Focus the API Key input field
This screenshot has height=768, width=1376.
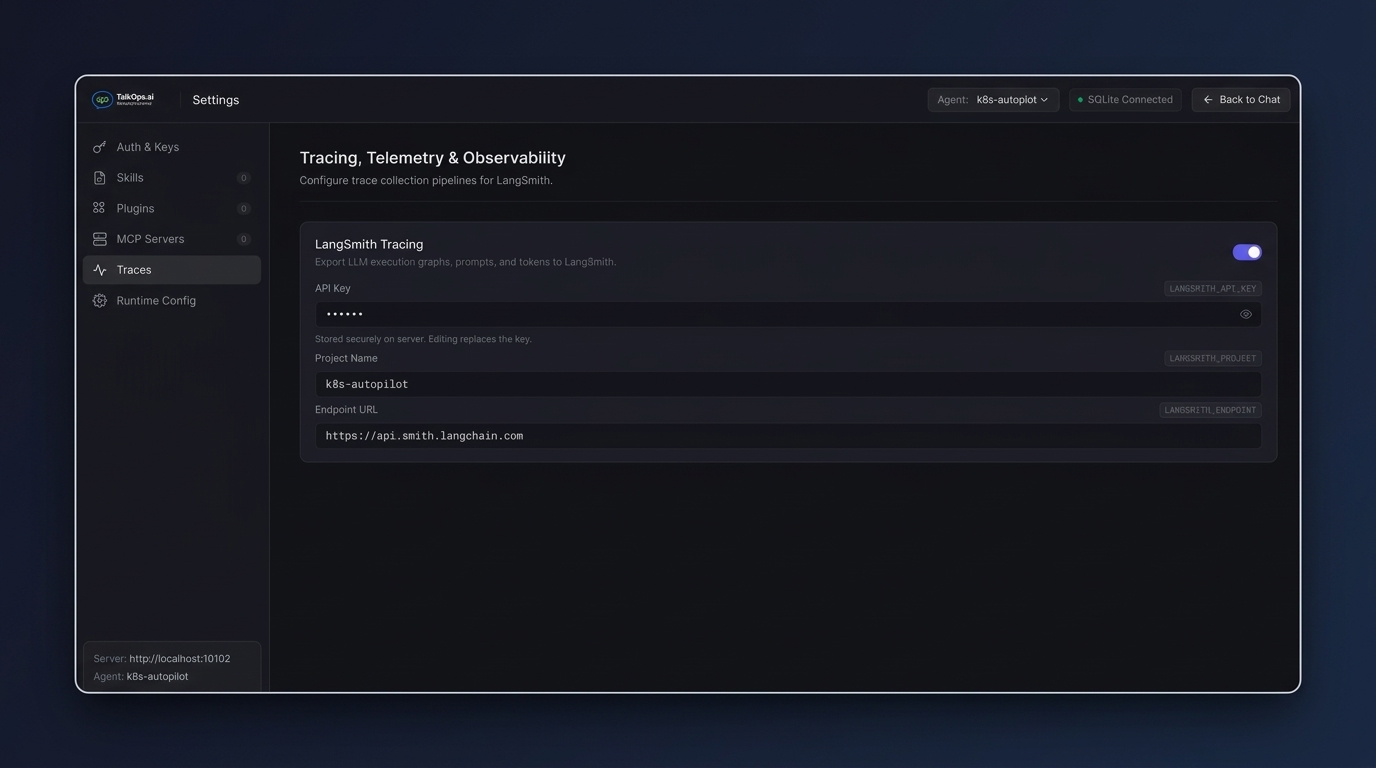pyautogui.click(x=788, y=314)
